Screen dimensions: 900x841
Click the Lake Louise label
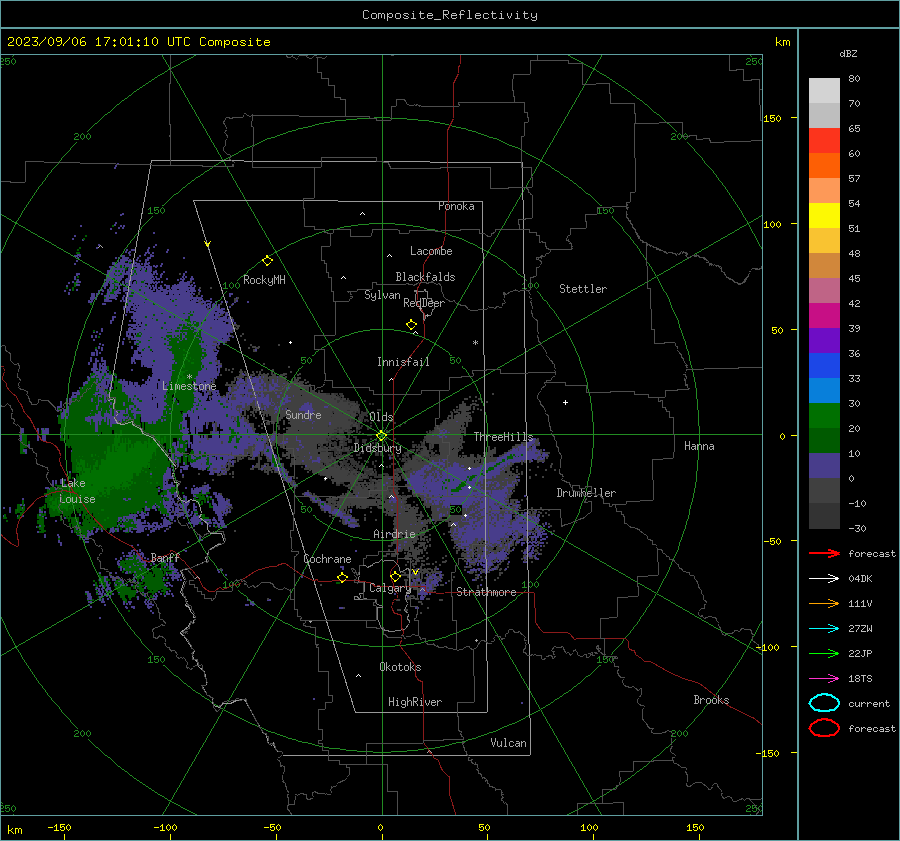(x=77, y=491)
